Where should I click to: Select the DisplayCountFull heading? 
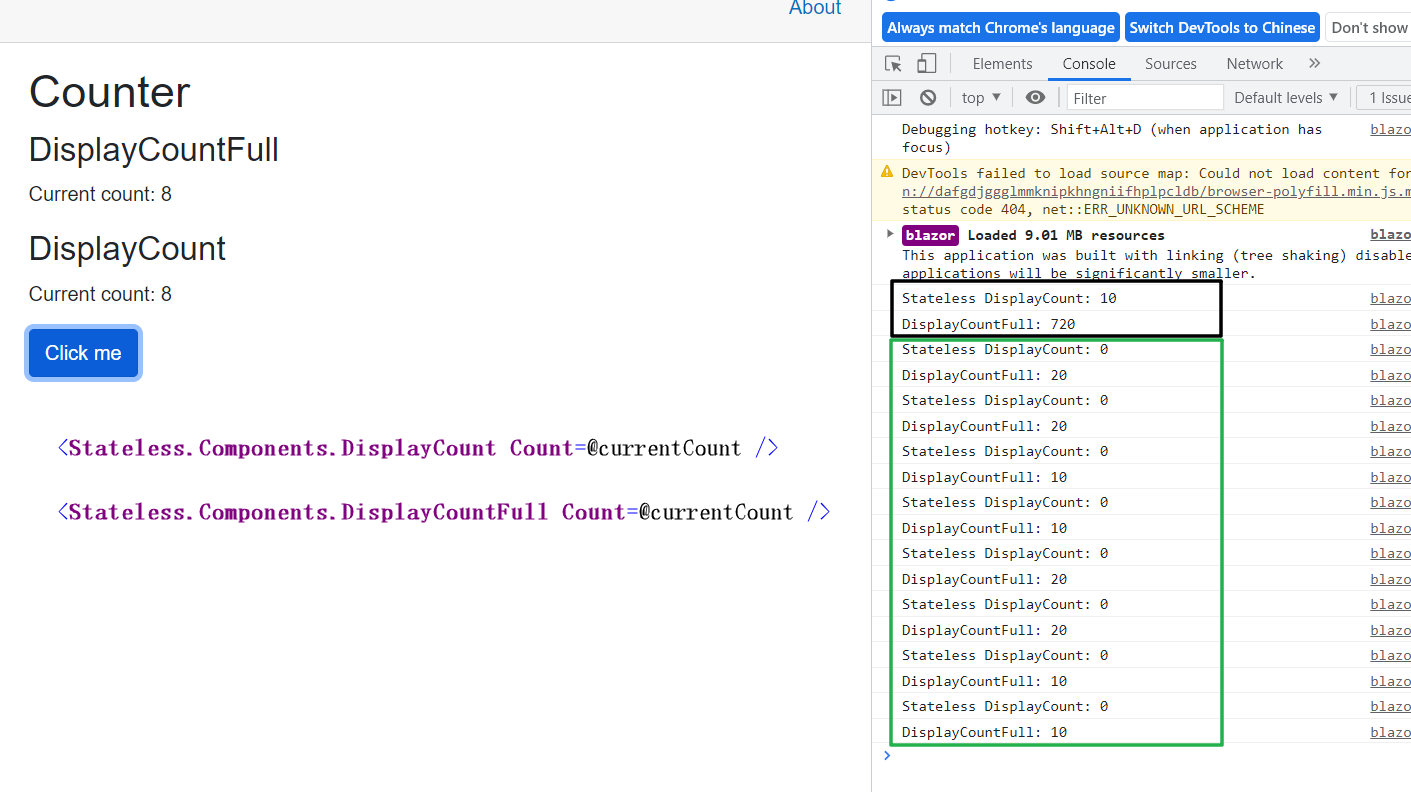[153, 150]
